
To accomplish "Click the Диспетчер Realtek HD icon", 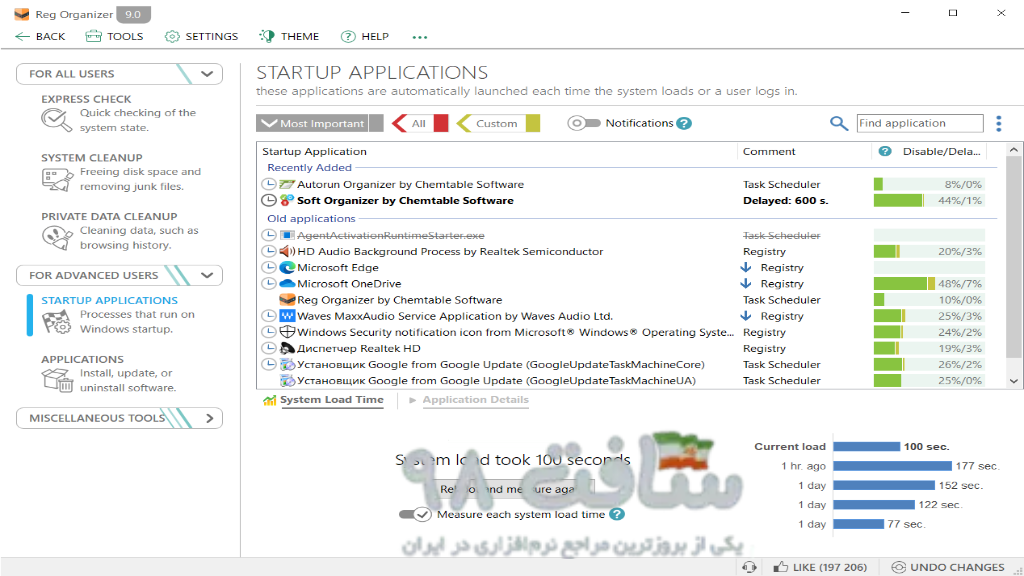I will pos(287,348).
